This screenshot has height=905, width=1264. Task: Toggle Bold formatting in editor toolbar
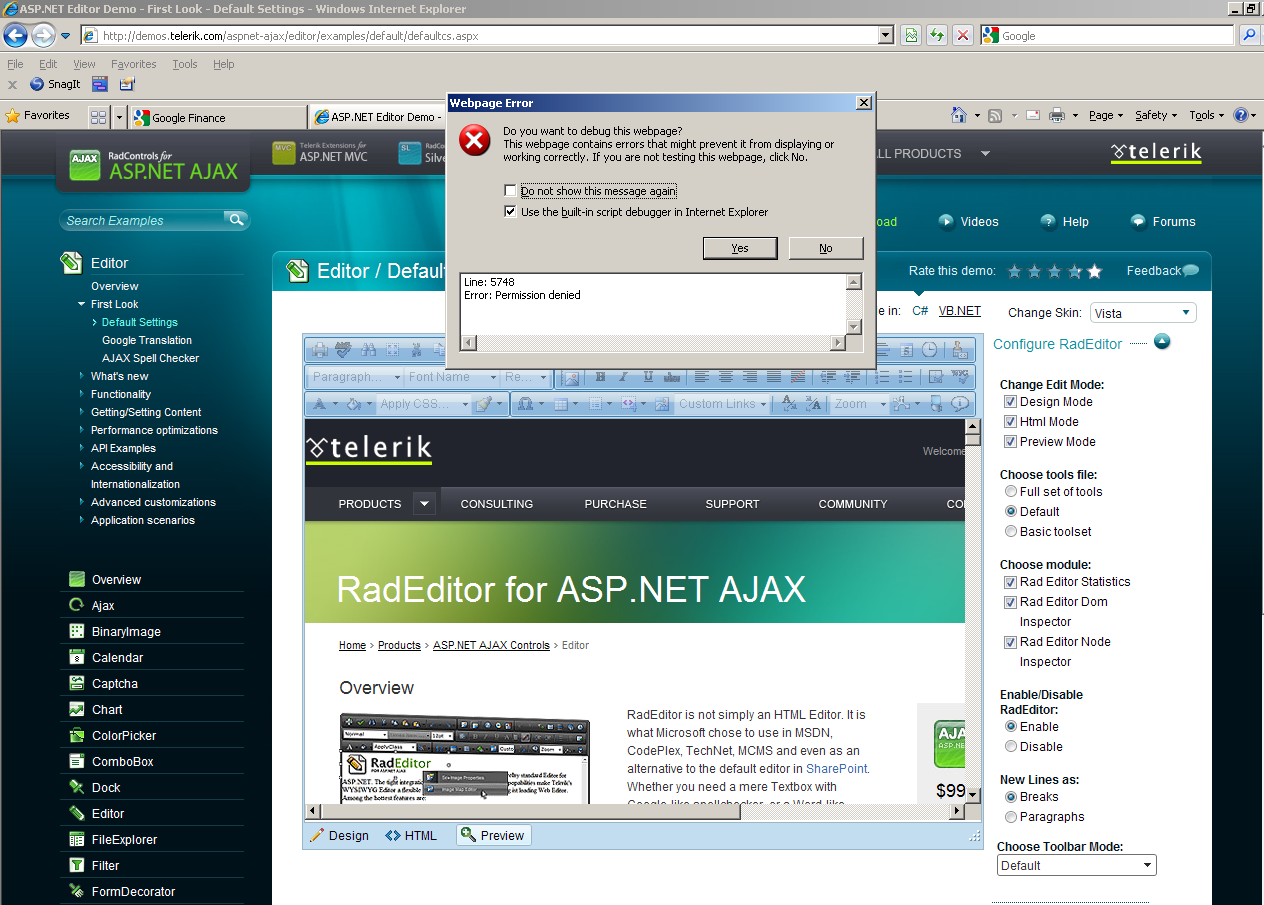click(600, 377)
